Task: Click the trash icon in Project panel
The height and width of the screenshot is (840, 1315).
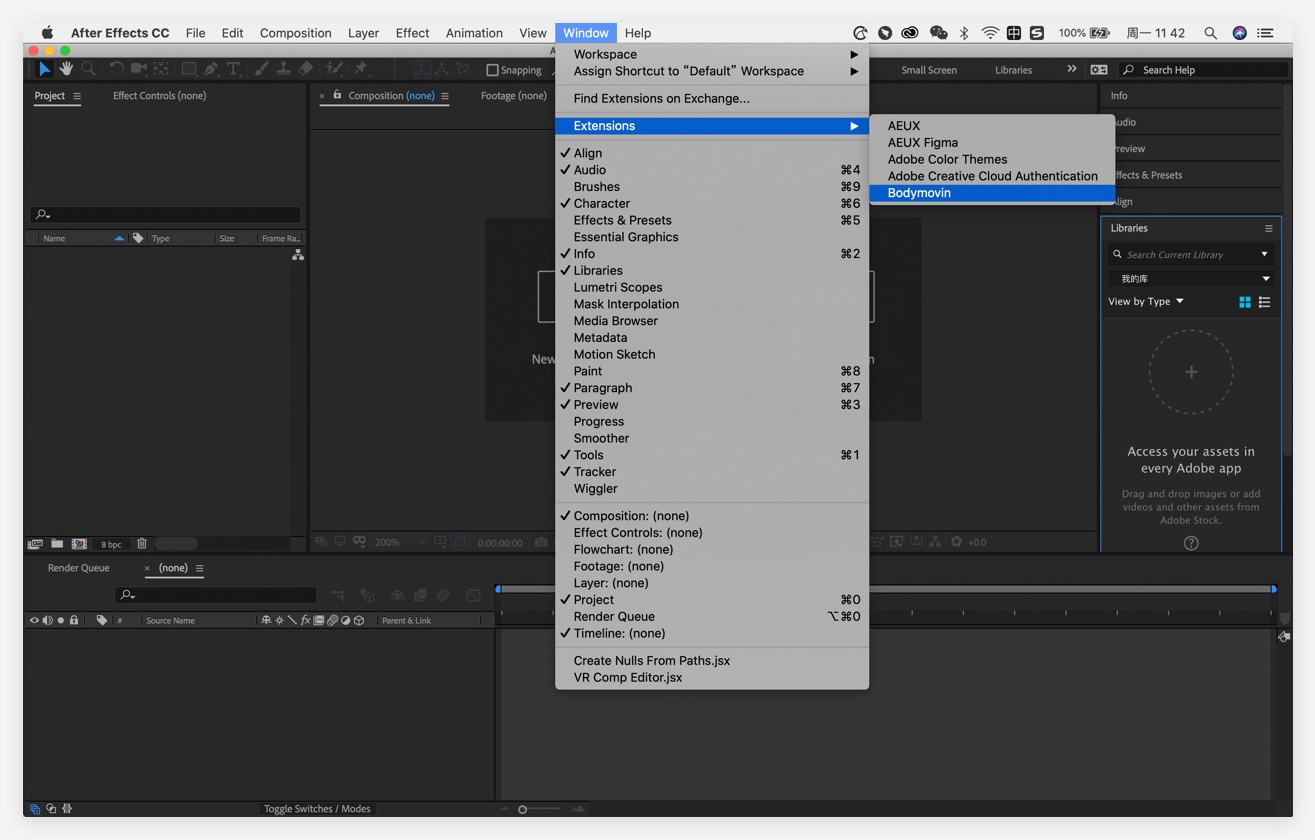Action: (x=142, y=544)
